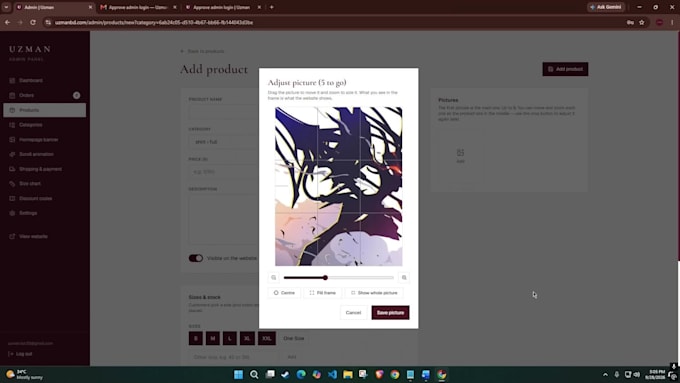This screenshot has height=383, width=680.
Task: Click Show whole picture button
Action: click(x=374, y=293)
